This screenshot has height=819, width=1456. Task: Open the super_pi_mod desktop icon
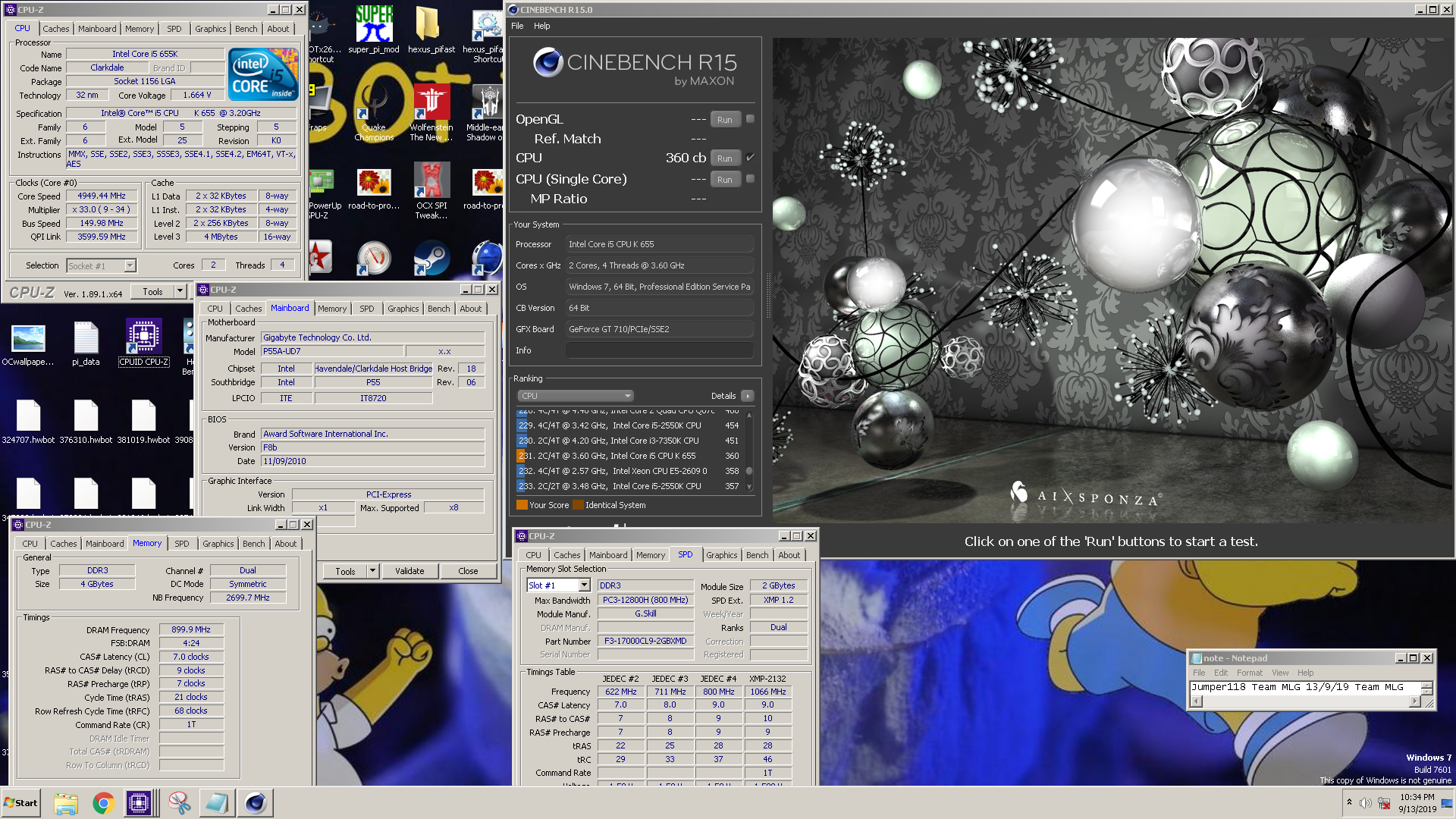point(374,30)
